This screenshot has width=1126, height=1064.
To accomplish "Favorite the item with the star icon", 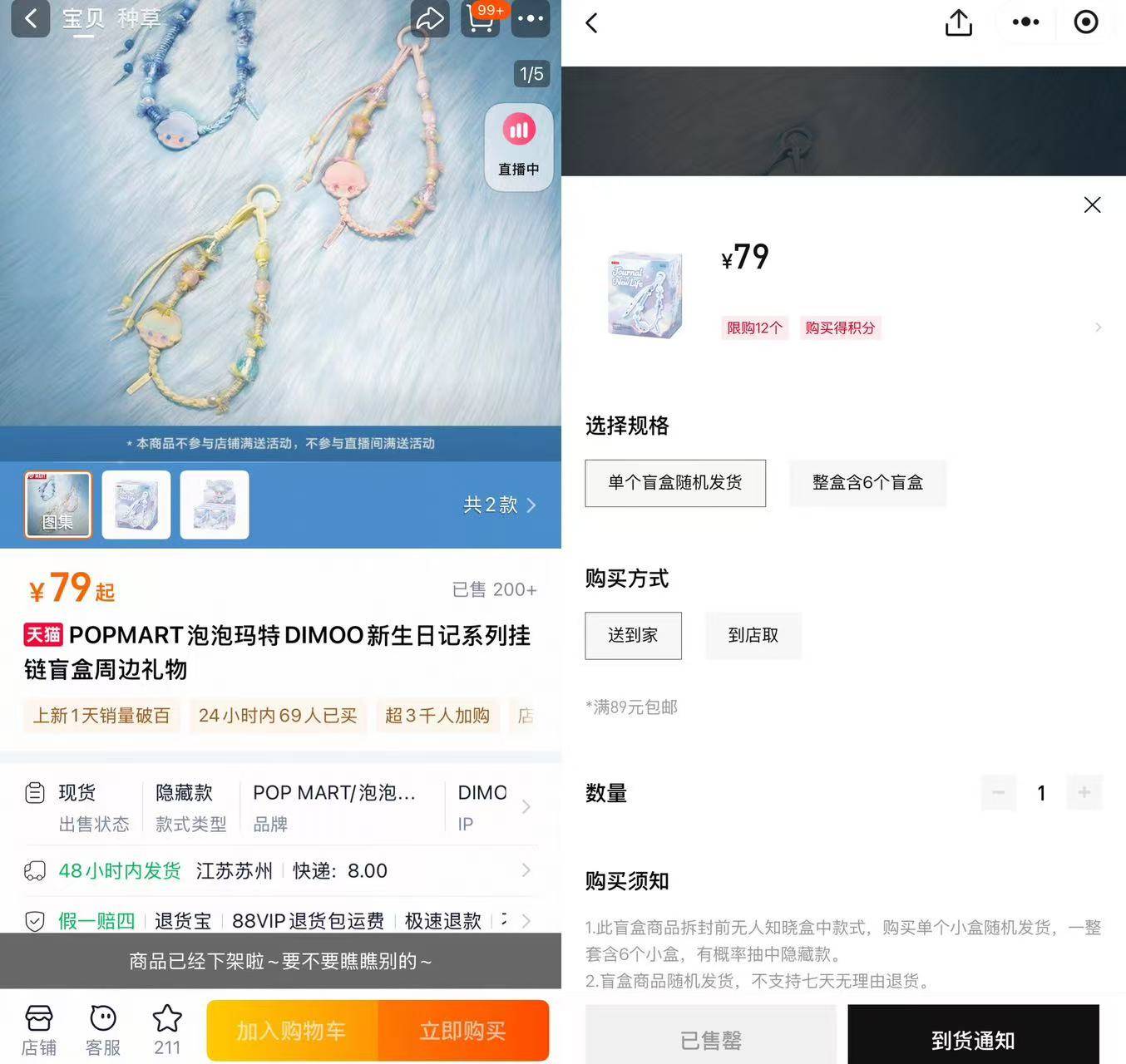I will pos(167,1029).
